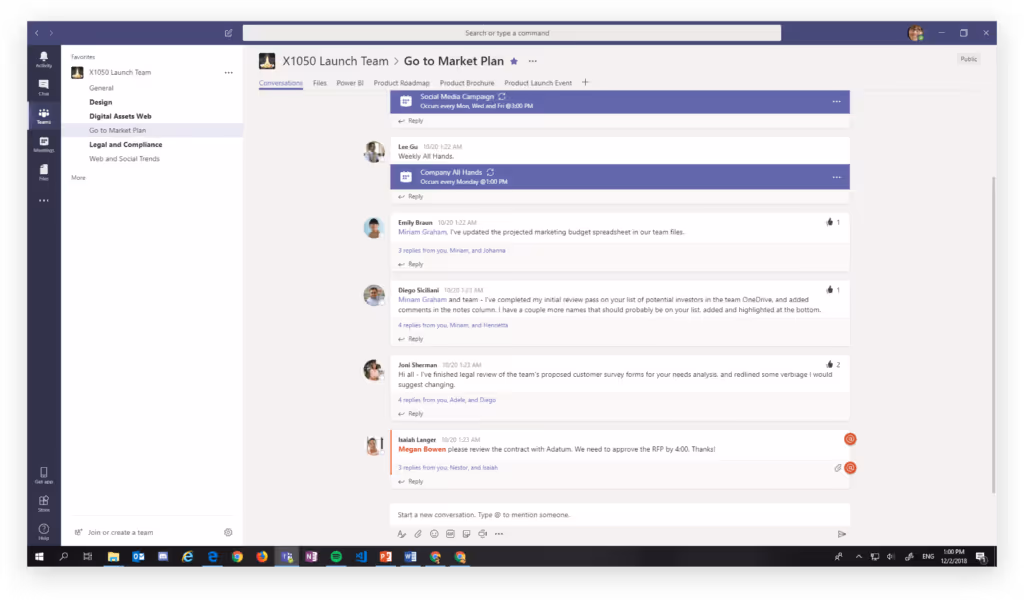1024x600 pixels.
Task: Expand 4 replies from you, Miriam, and Henrietta
Action: [x=453, y=325]
